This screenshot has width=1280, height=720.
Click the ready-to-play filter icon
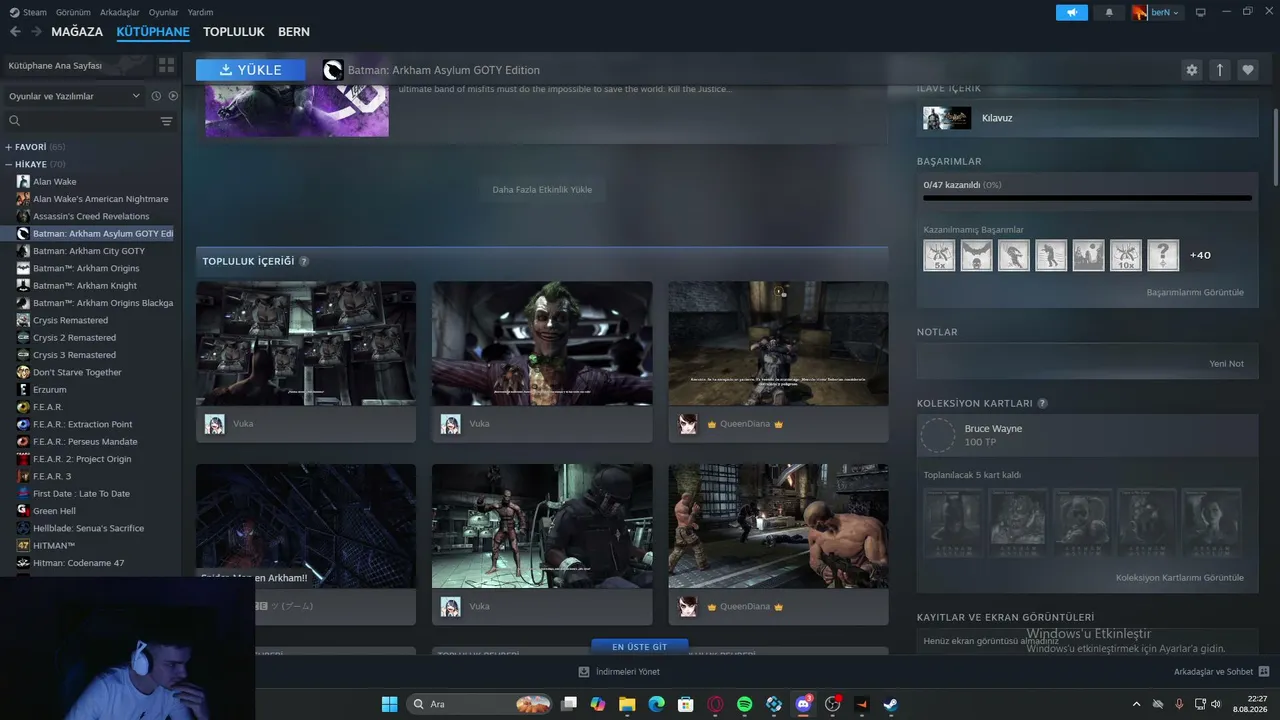tap(173, 96)
